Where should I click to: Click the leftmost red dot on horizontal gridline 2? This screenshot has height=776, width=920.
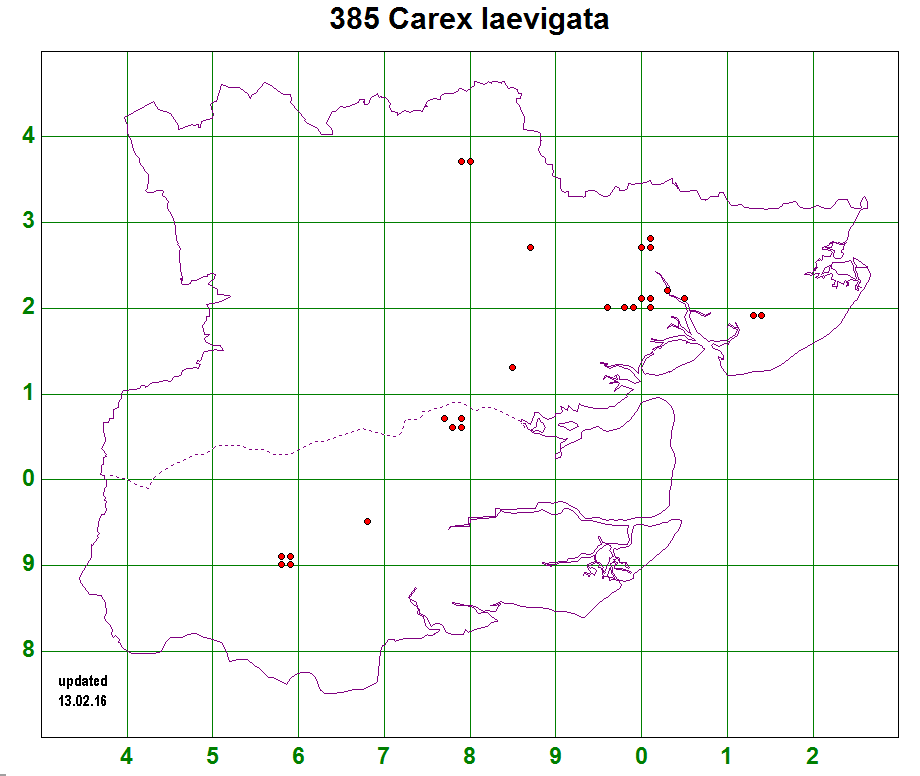[607, 307]
